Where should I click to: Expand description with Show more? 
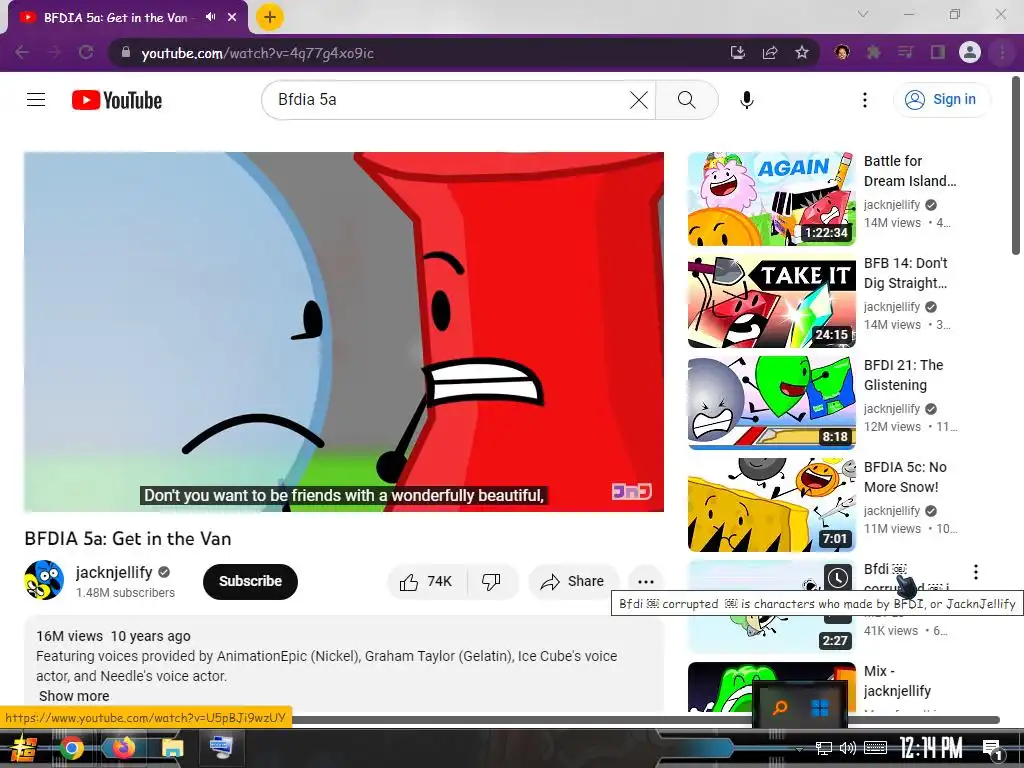(74, 696)
